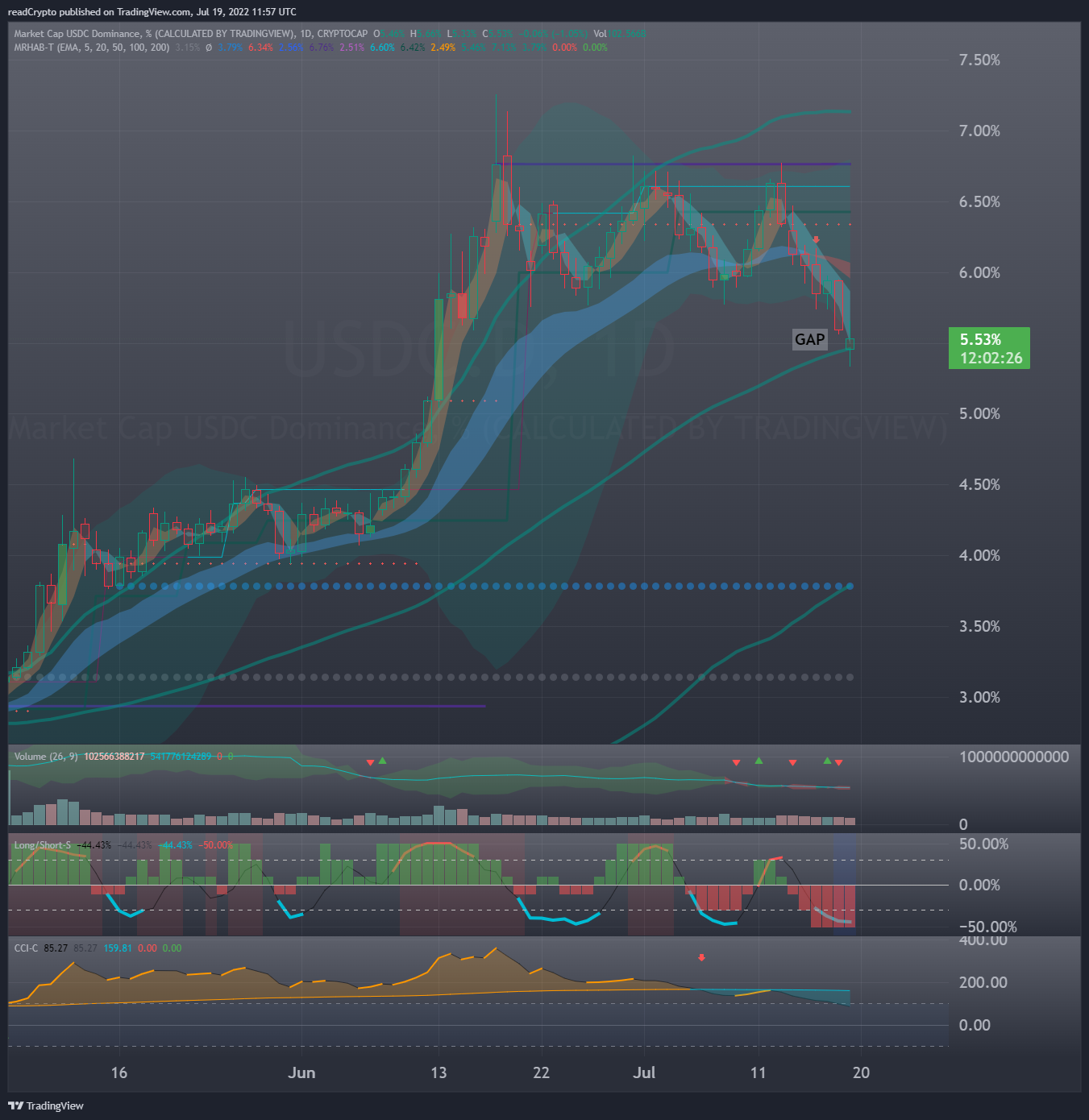This screenshot has height=1120, width=1089.
Task: Click the readCrypto published on TradingView.com header
Action: click(x=152, y=12)
